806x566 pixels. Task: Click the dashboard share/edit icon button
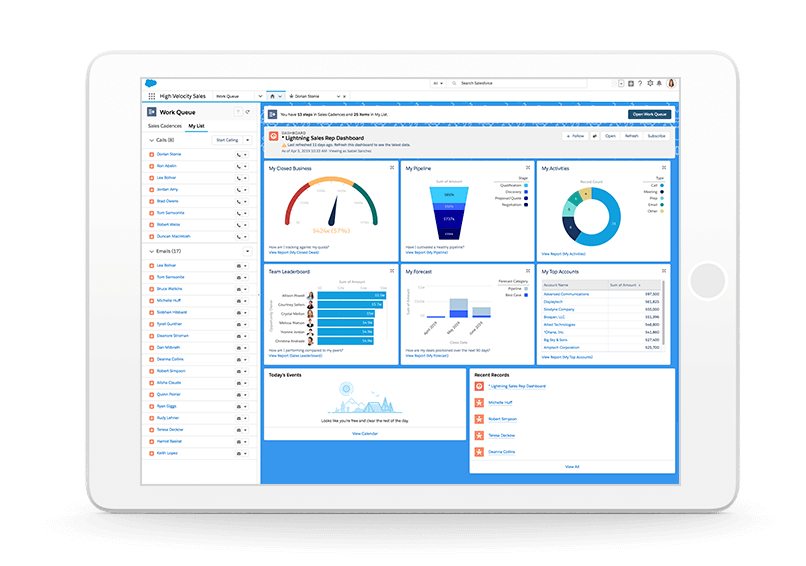pyautogui.click(x=595, y=136)
